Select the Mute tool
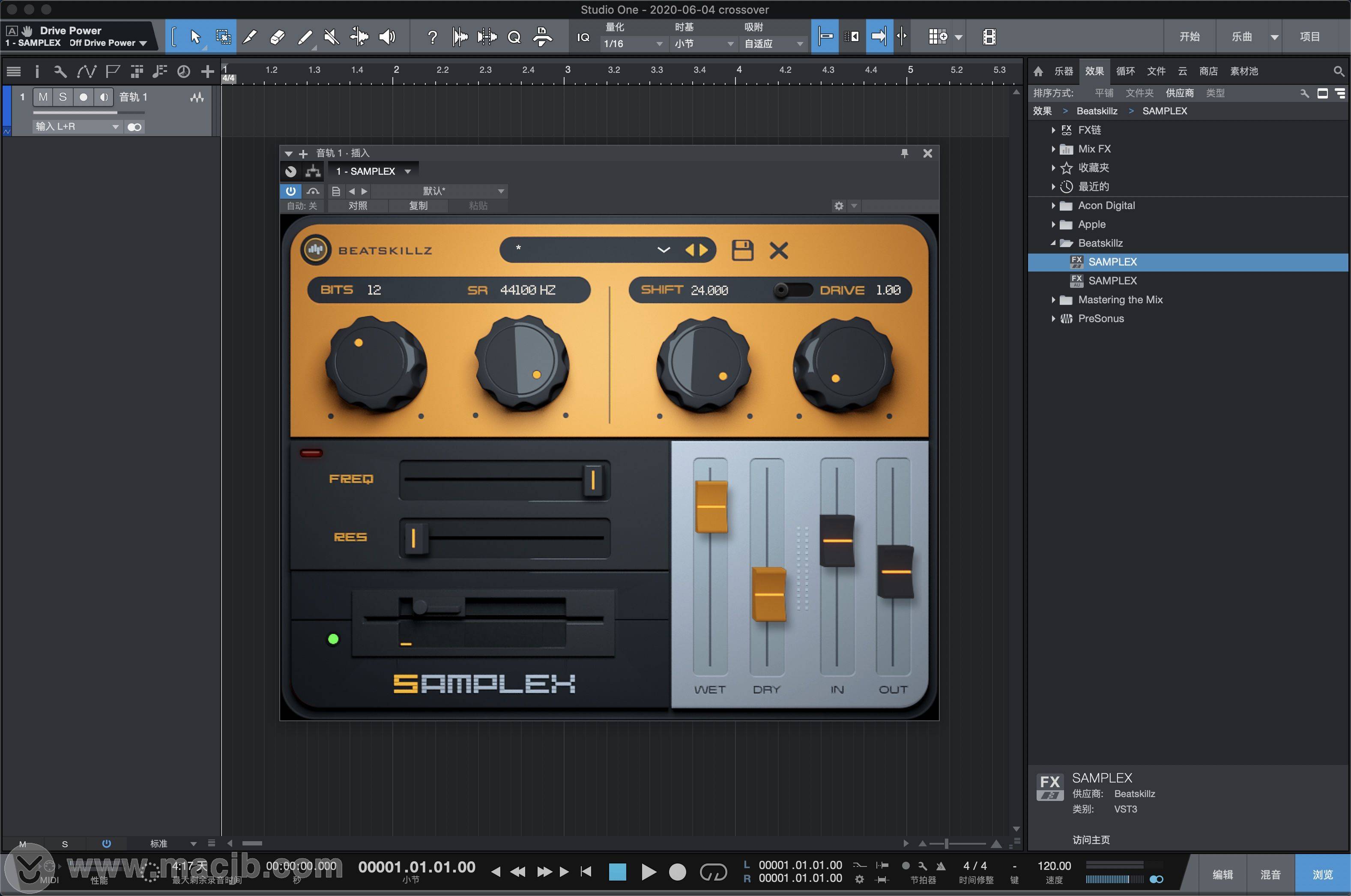This screenshot has height=896, width=1351. tap(332, 37)
